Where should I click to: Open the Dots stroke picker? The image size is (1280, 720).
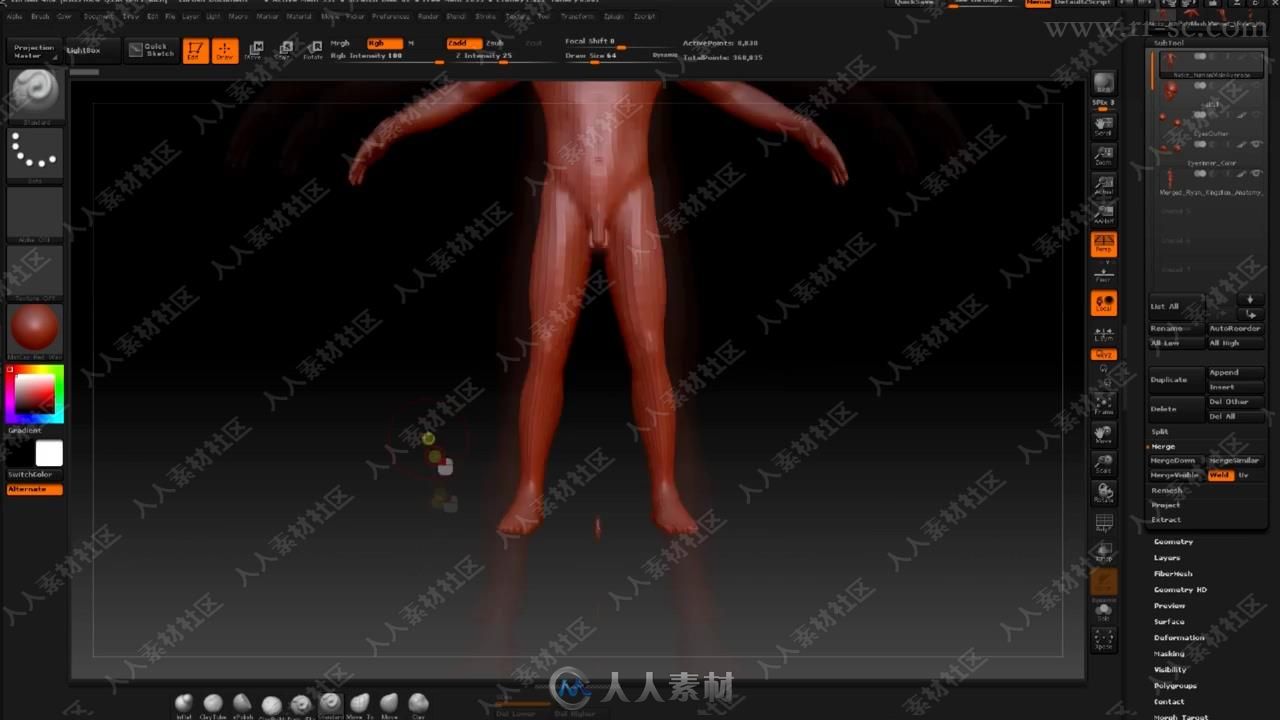point(35,155)
